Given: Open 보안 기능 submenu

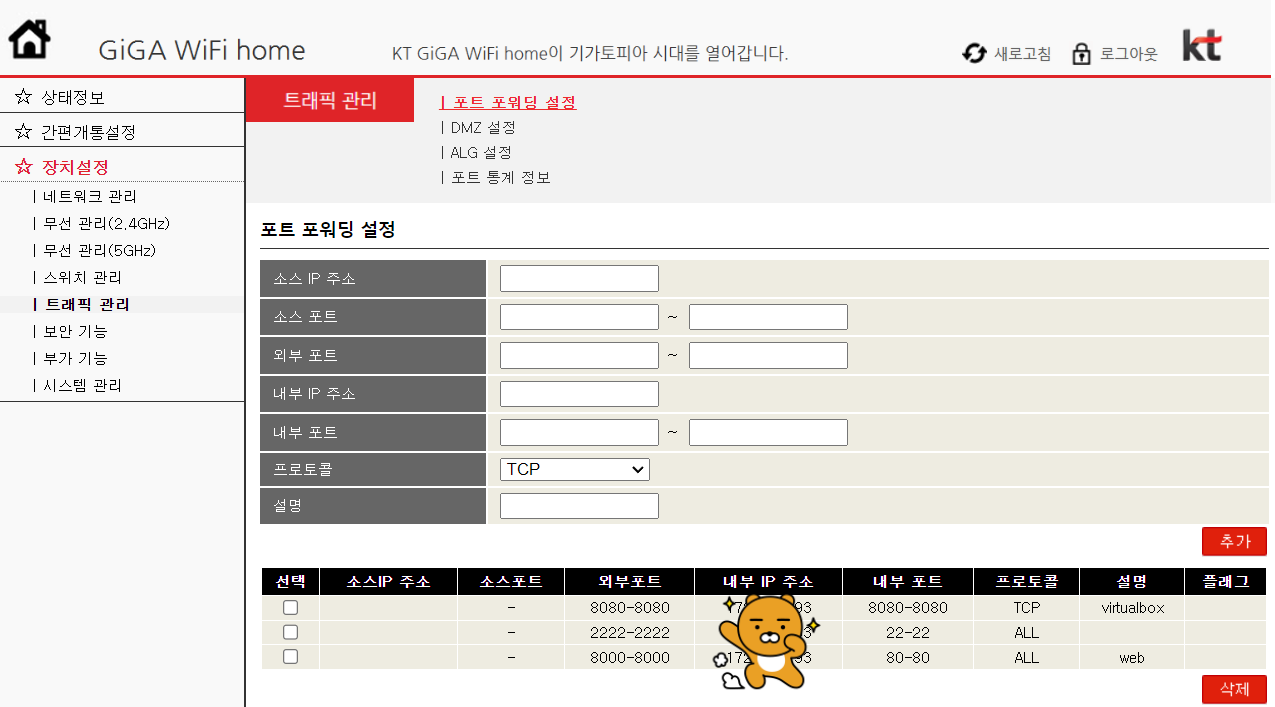Looking at the screenshot, I should point(75,331).
